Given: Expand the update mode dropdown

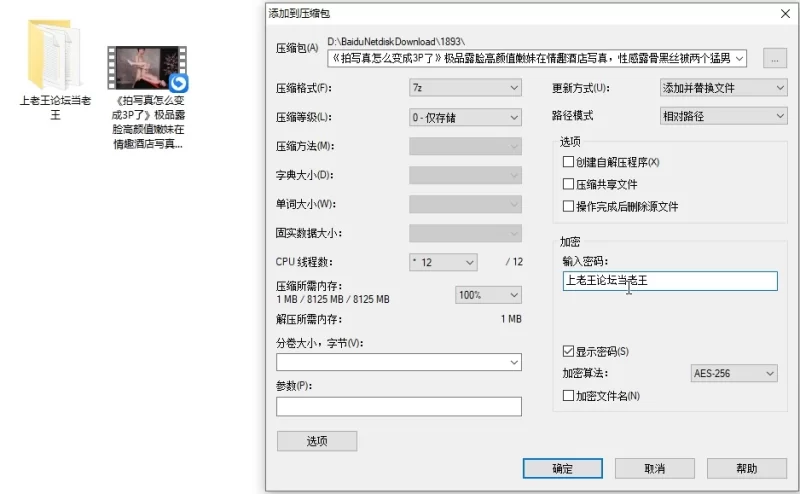Looking at the screenshot, I should 723,88.
